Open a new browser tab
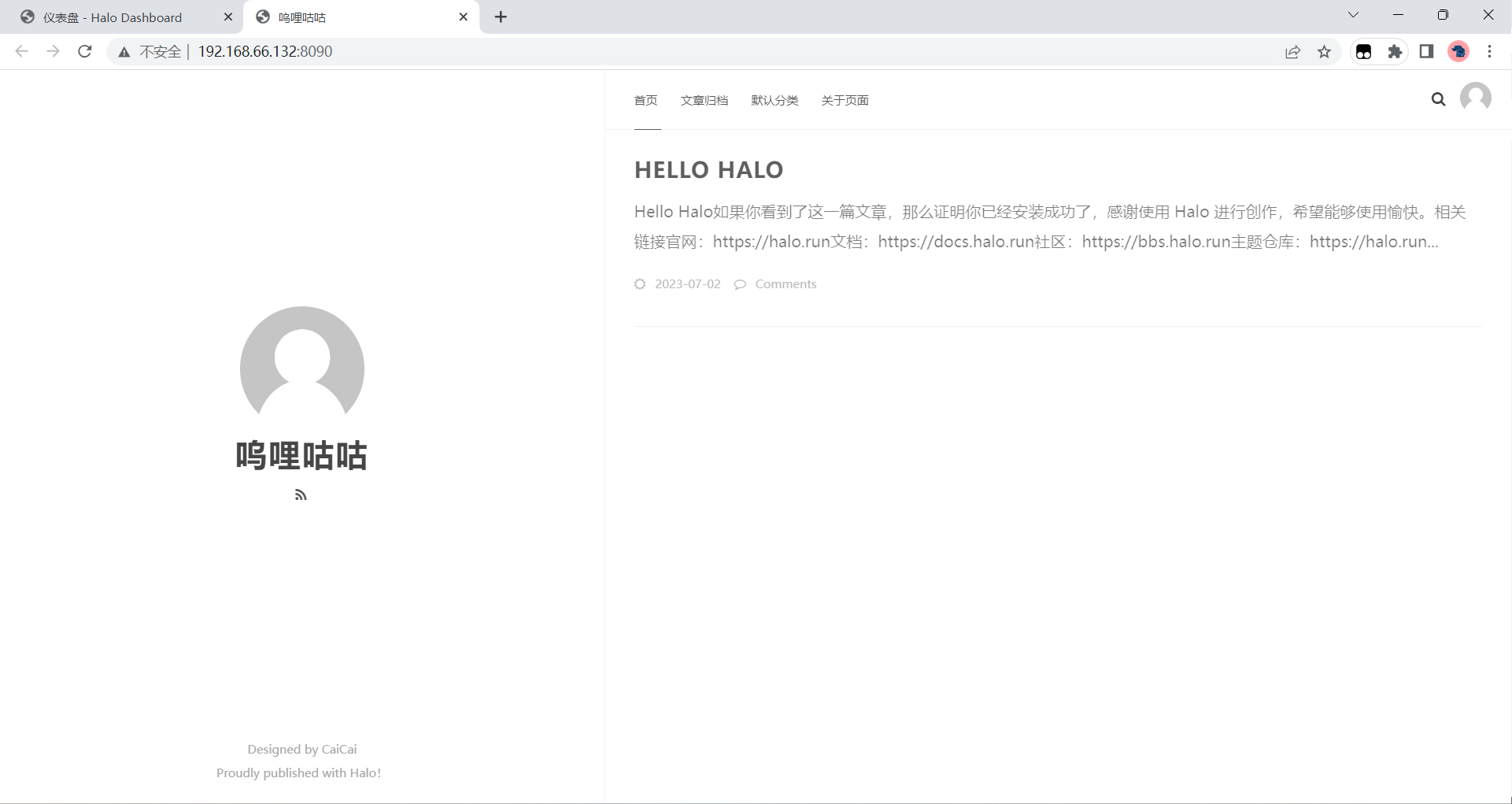 [x=501, y=17]
